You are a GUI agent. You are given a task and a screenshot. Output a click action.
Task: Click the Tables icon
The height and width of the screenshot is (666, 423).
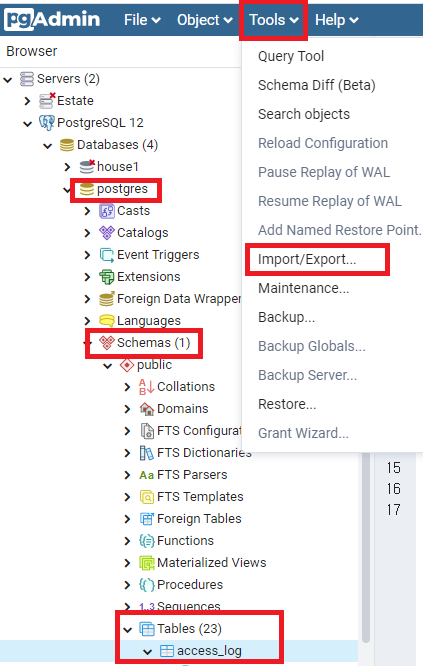pyautogui.click(x=147, y=629)
